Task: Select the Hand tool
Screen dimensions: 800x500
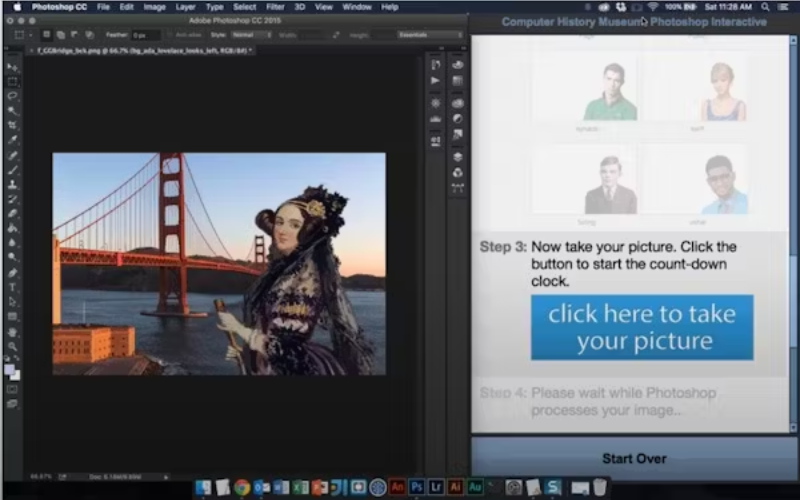Action: pos(12,331)
